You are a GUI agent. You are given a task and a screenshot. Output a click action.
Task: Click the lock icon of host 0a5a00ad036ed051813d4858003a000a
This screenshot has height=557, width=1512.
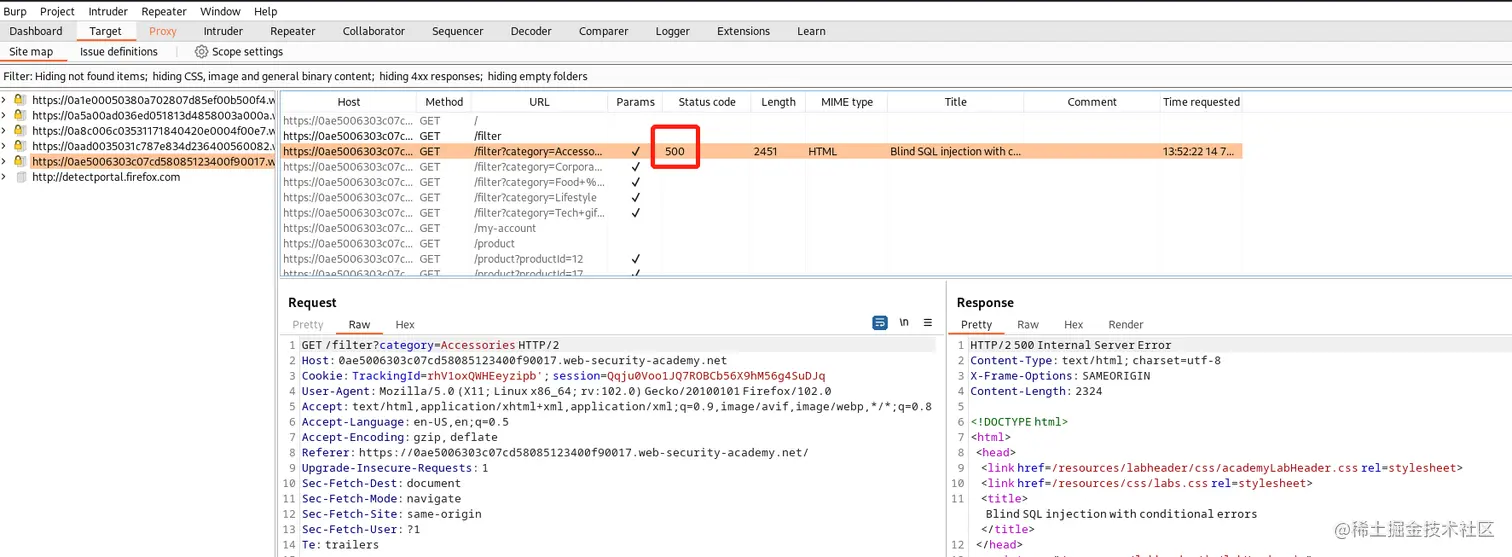tap(20, 115)
